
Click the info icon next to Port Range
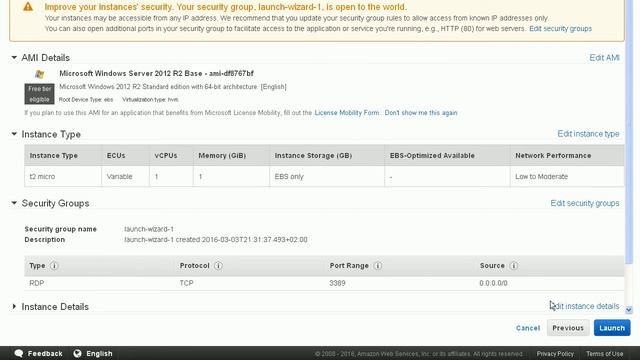coord(378,266)
